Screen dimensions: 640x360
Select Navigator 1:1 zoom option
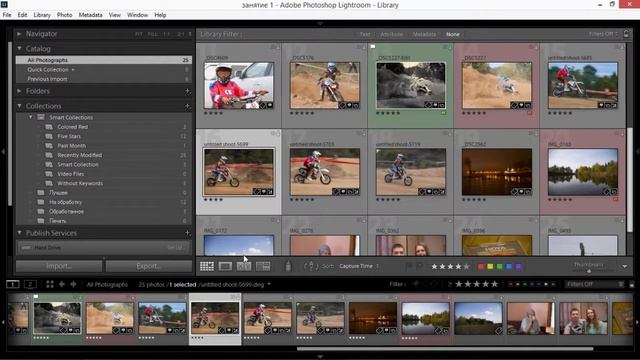tap(167, 34)
